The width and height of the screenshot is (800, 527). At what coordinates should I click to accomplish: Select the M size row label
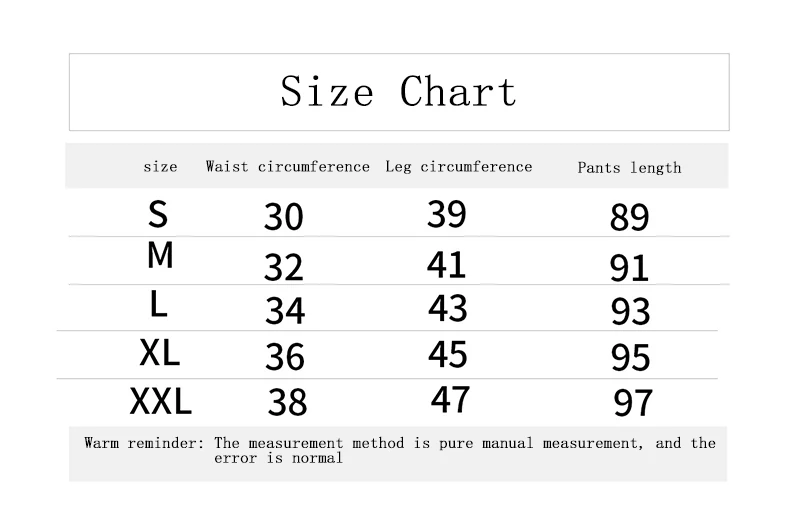click(160, 256)
